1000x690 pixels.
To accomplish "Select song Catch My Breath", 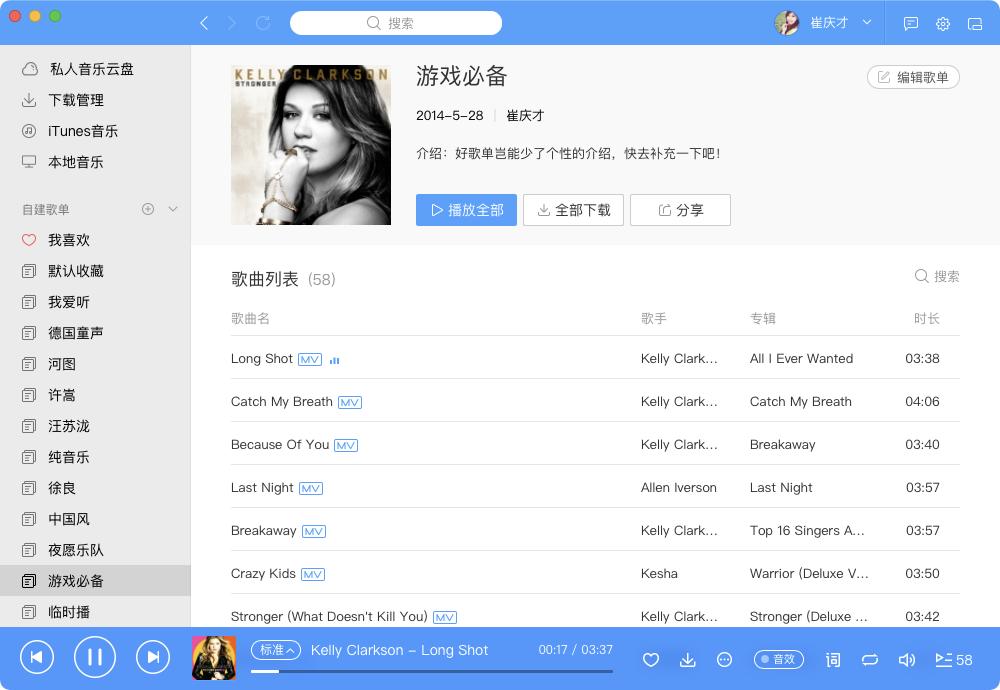I will (x=281, y=401).
